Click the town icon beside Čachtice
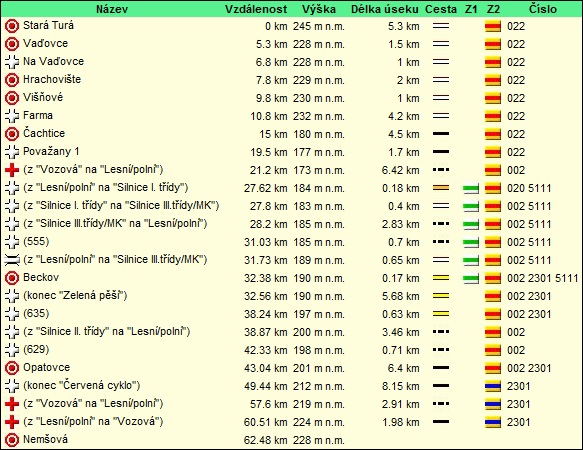Image resolution: width=583 pixels, height=450 pixels. pyautogui.click(x=12, y=134)
